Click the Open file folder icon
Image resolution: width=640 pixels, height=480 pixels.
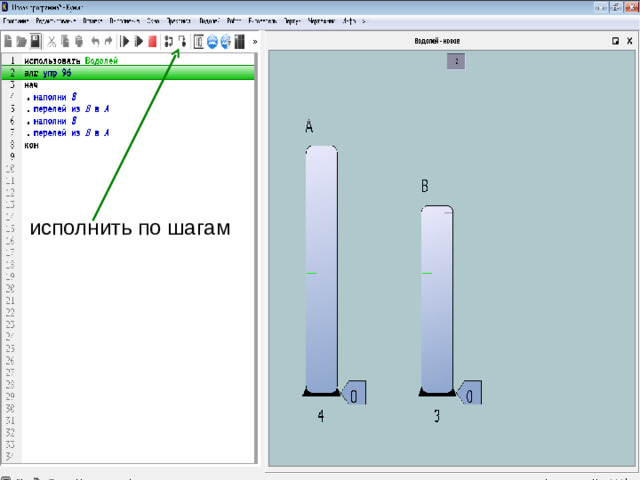tap(21, 42)
